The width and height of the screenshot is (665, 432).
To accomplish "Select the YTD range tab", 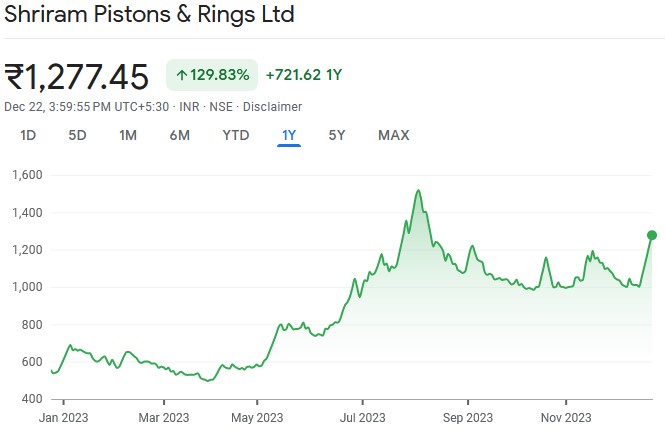I will [x=236, y=135].
